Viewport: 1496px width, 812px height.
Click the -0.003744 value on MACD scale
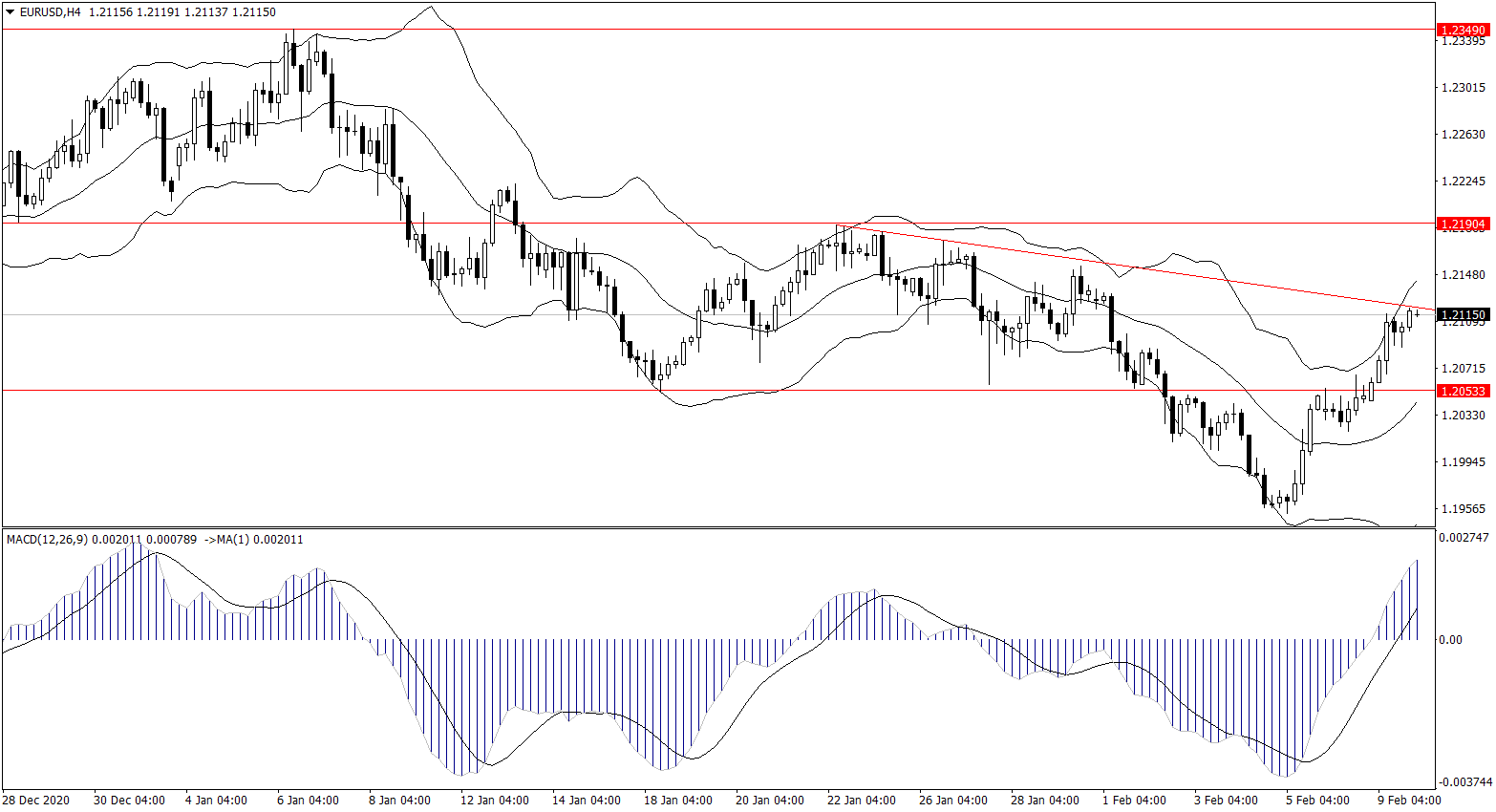point(1463,781)
